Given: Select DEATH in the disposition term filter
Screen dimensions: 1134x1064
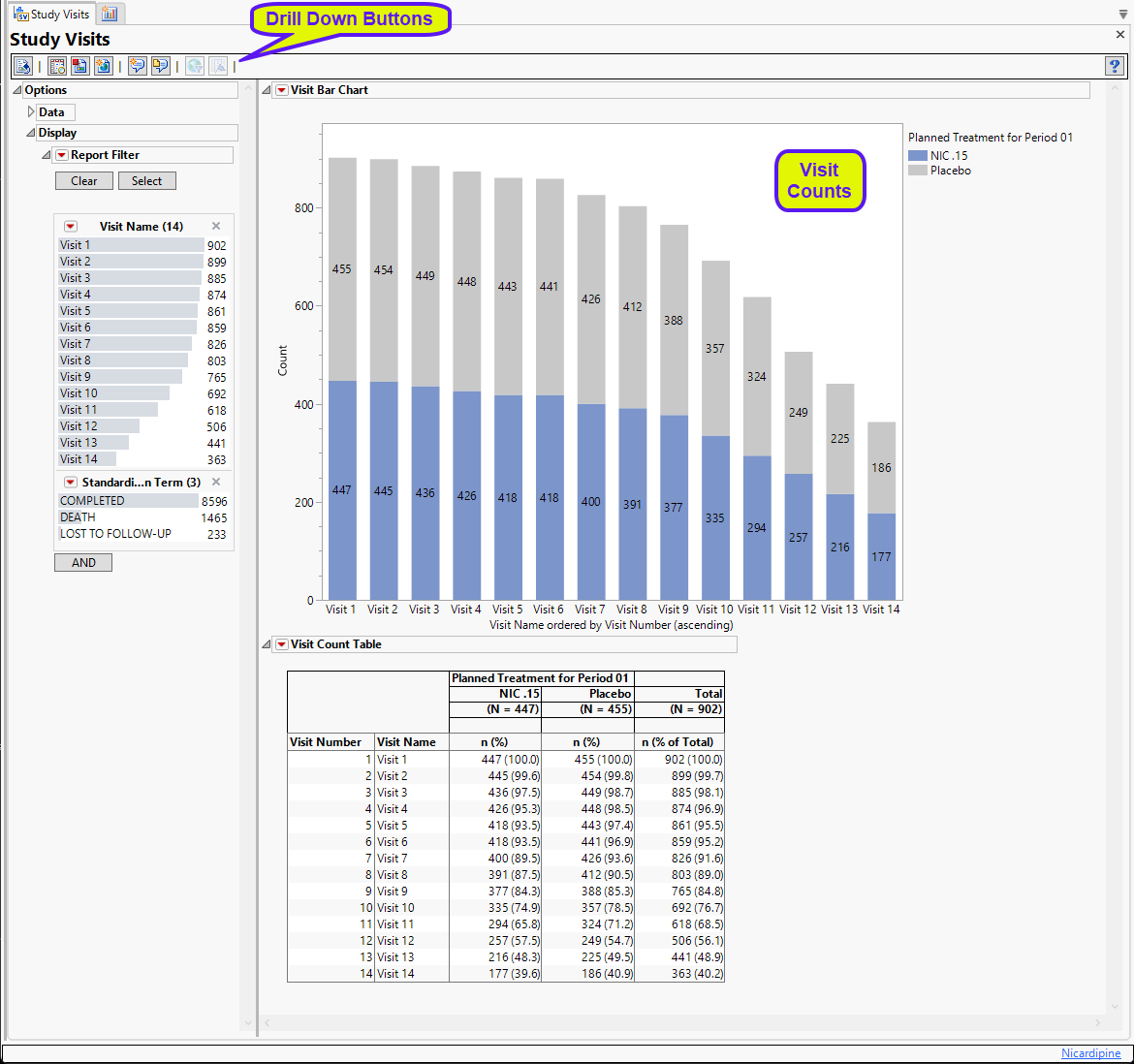Looking at the screenshot, I should pos(78,517).
